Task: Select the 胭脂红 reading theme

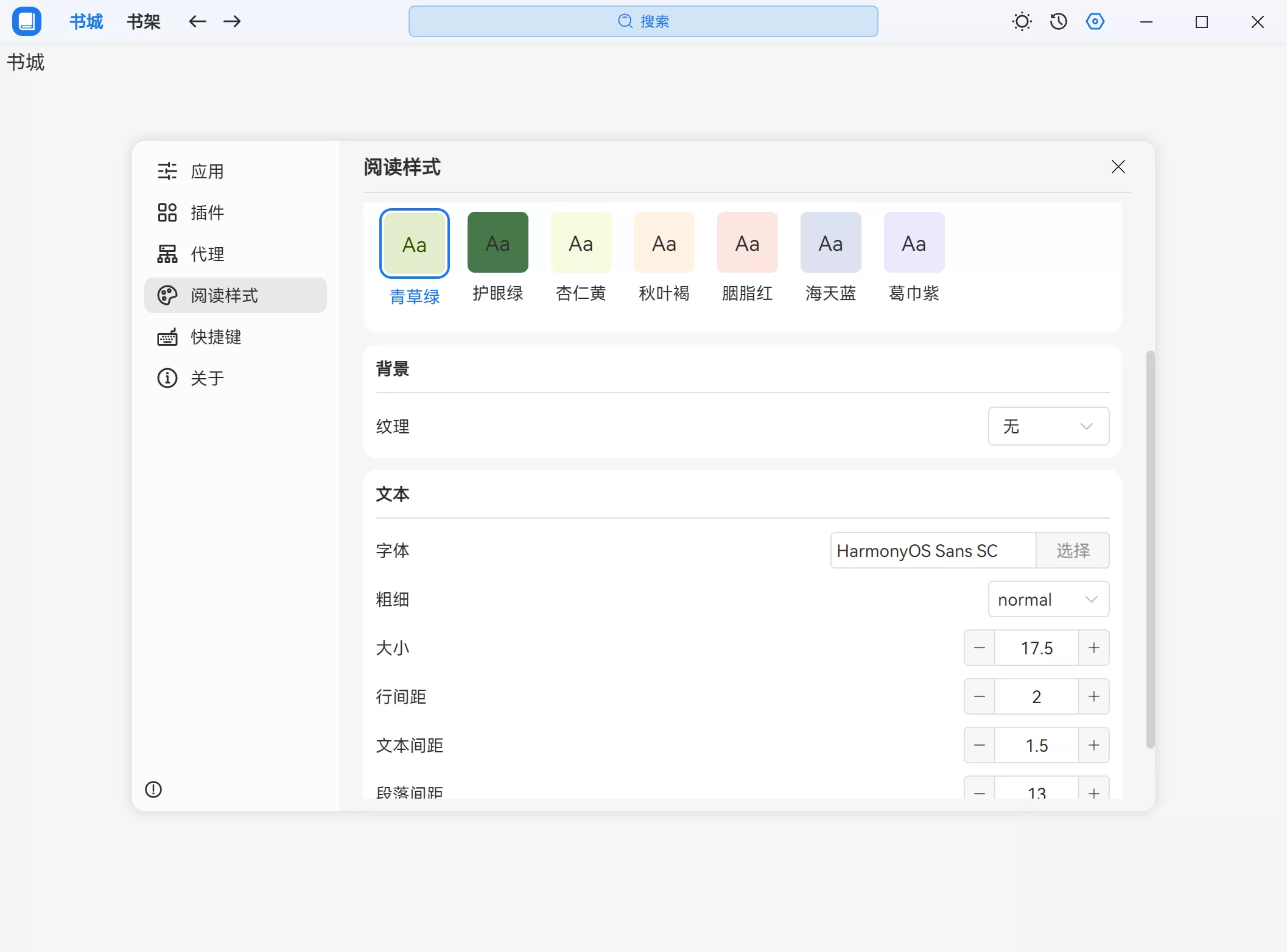Action: coord(747,242)
